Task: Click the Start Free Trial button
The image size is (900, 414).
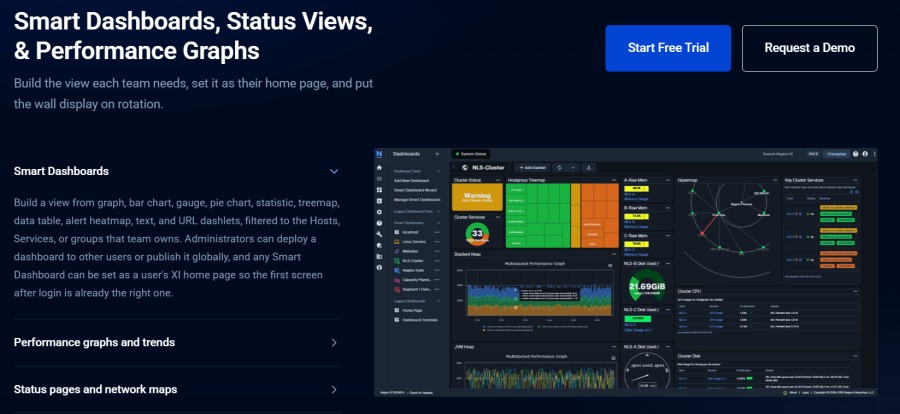Action: (668, 48)
